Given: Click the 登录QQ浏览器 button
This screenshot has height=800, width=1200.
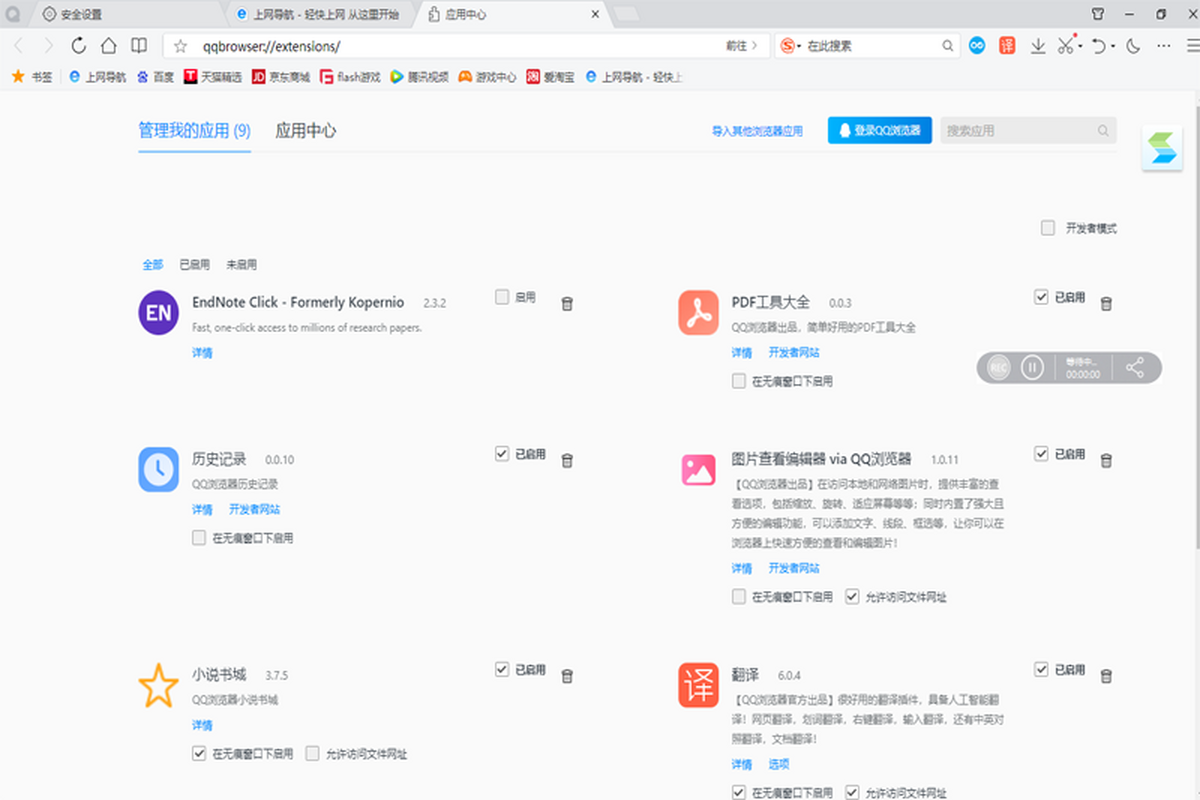Looking at the screenshot, I should tap(880, 130).
